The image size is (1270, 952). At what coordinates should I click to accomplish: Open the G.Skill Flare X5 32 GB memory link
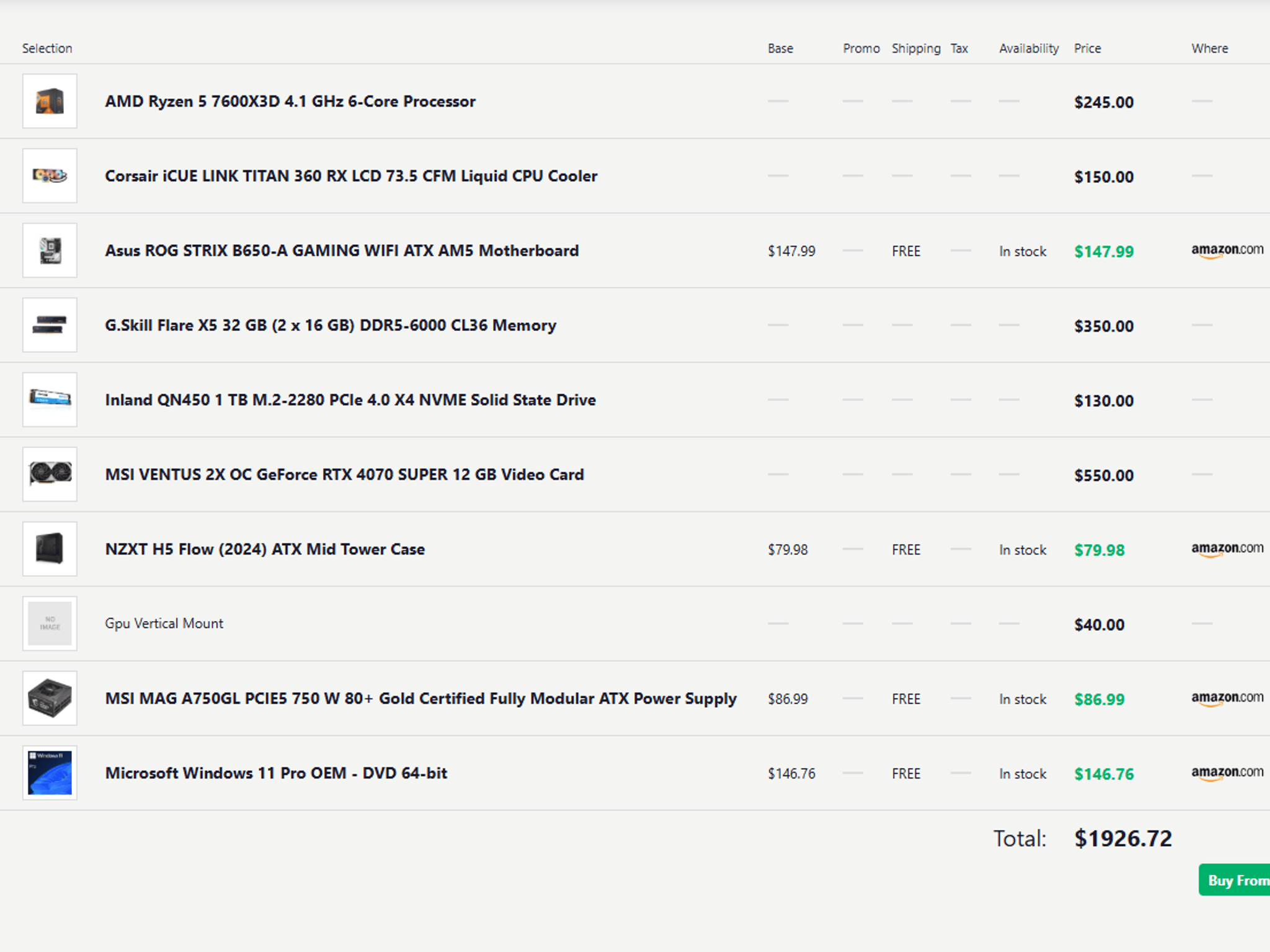tap(331, 325)
